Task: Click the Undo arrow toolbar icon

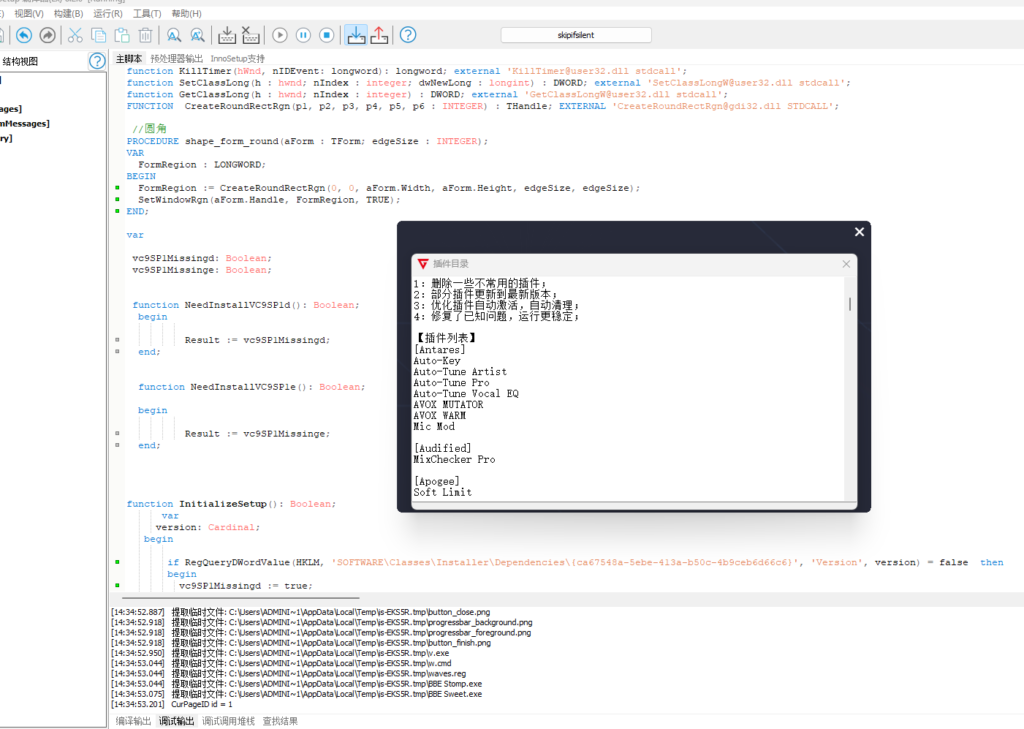Action: pyautogui.click(x=23, y=35)
